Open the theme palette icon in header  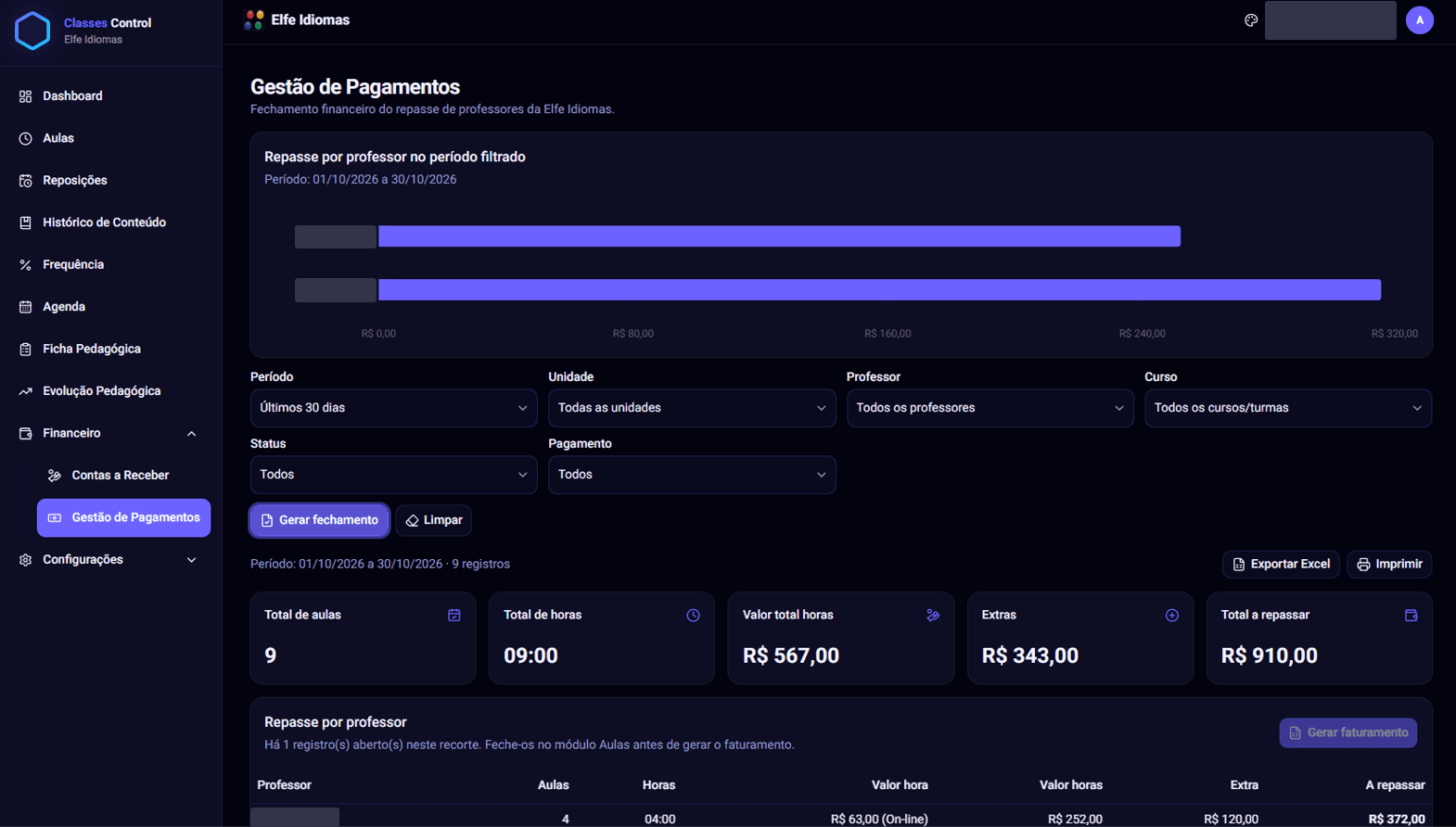(1251, 20)
